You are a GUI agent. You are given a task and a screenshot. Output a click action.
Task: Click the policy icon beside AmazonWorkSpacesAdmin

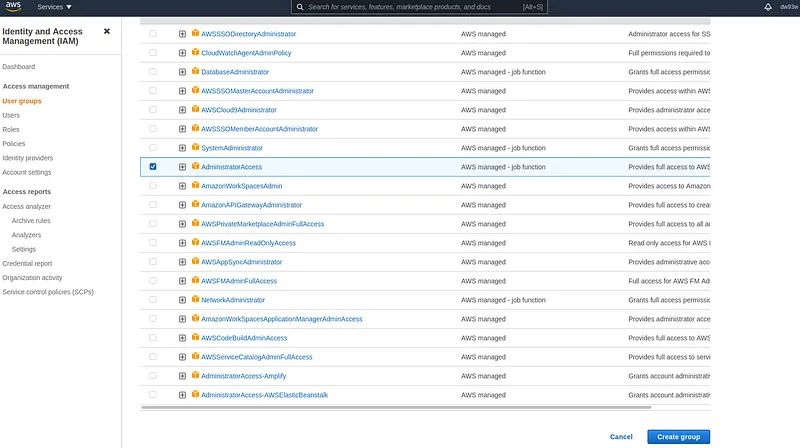coord(195,185)
